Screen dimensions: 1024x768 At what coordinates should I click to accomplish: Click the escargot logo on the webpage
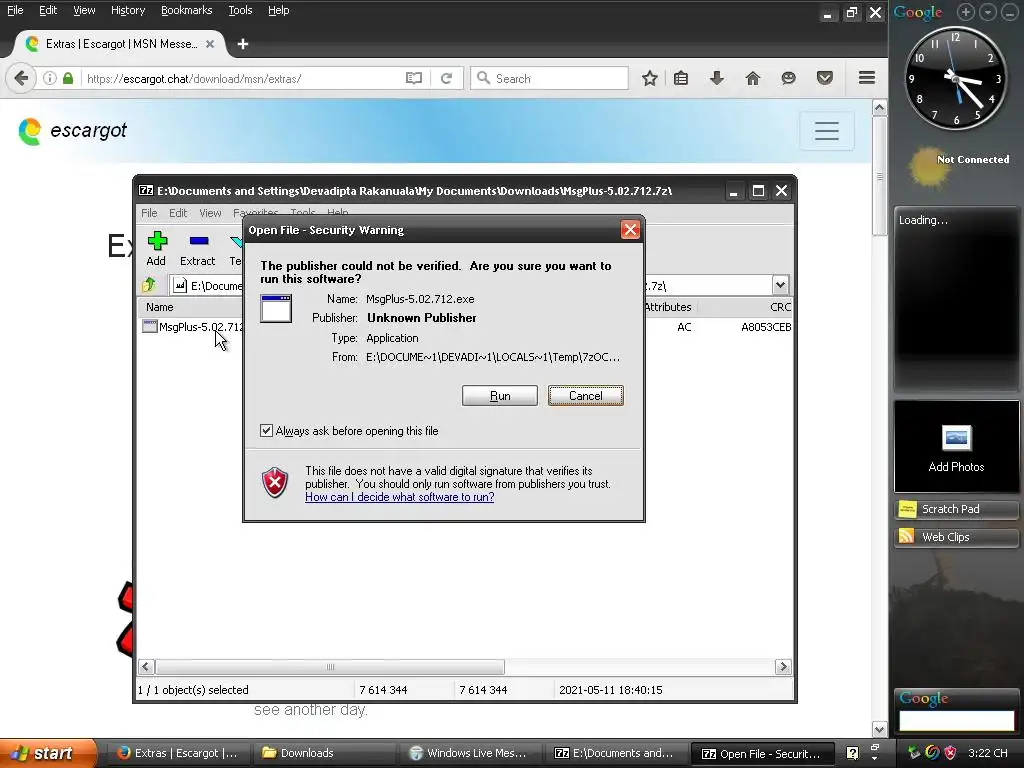point(72,131)
